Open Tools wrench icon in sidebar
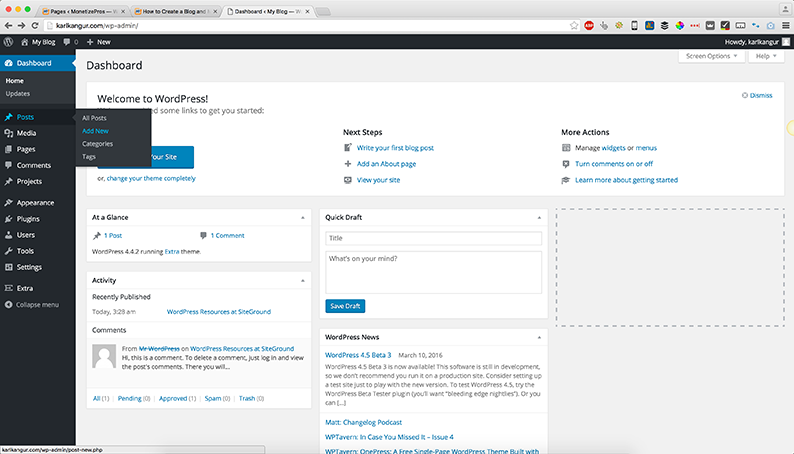The height and width of the screenshot is (454, 794). click(9, 251)
